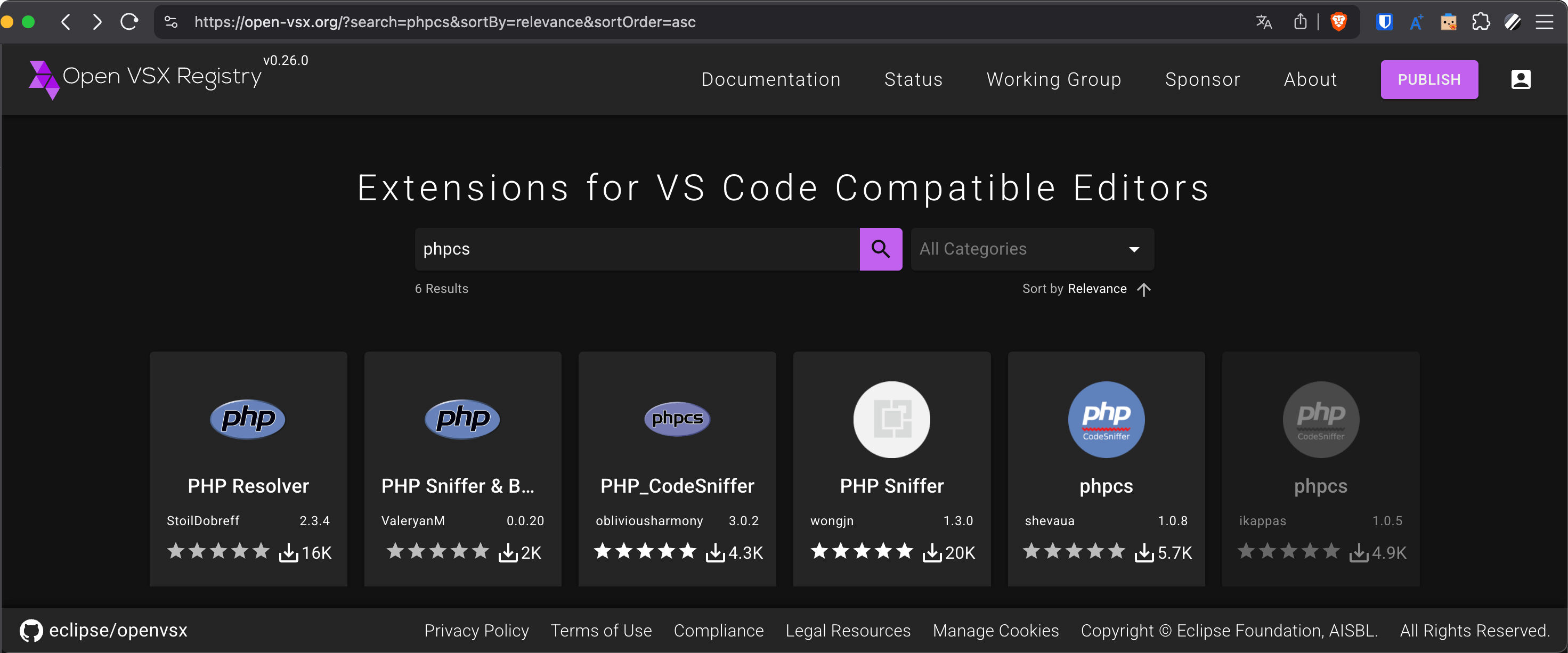Click the star rating on PHP Sniffer card

tap(860, 551)
